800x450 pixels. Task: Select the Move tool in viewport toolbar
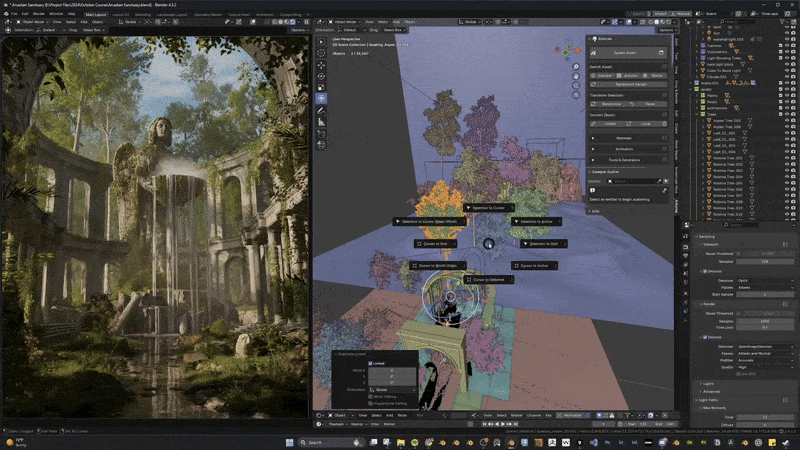pos(321,65)
